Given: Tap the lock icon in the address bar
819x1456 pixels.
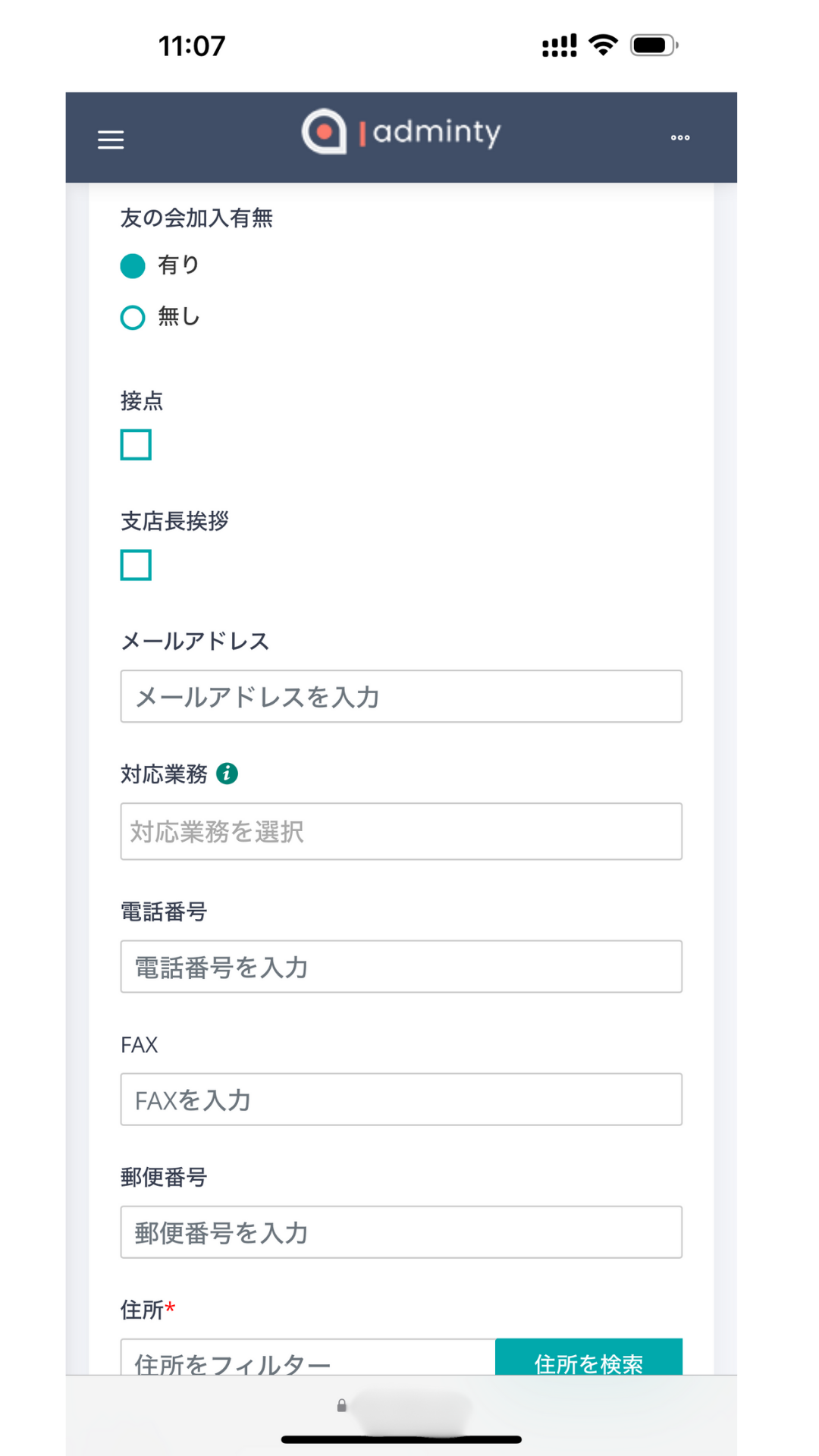Looking at the screenshot, I should coord(342,1405).
